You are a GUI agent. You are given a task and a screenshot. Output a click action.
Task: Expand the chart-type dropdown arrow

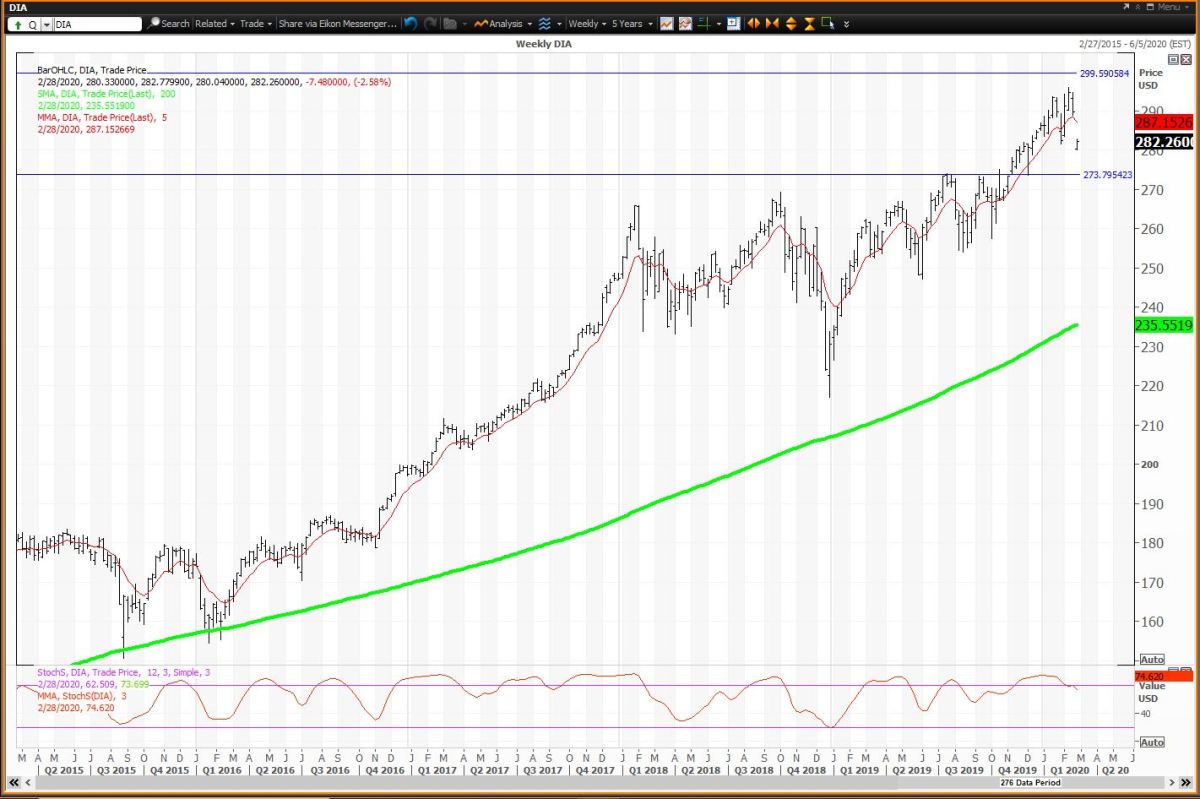[x=559, y=23]
